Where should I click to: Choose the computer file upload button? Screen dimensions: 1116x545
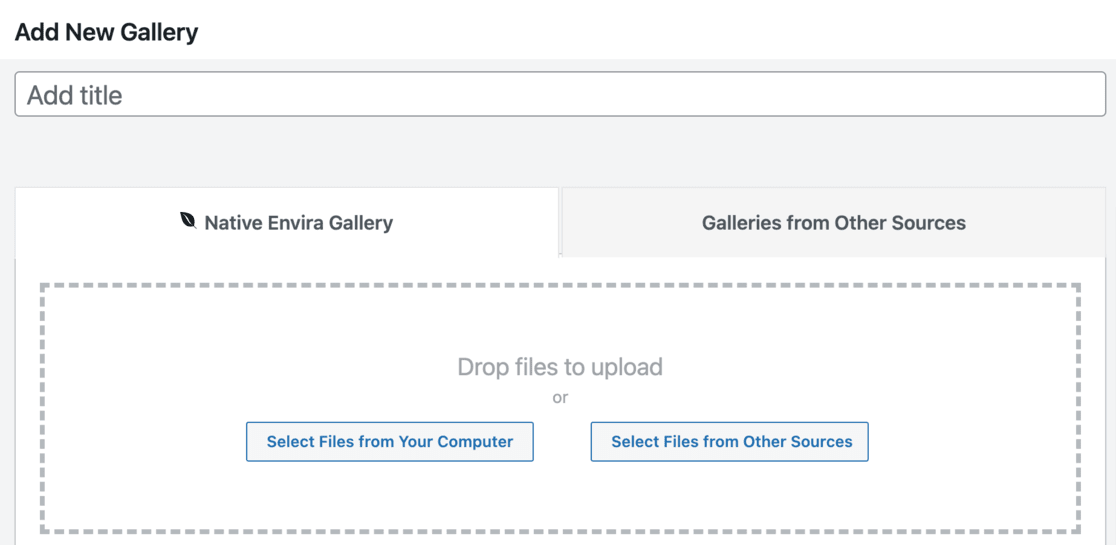click(x=390, y=441)
